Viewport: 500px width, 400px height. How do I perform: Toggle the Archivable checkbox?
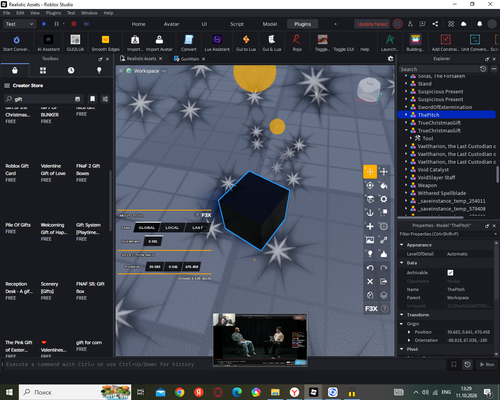(x=450, y=273)
